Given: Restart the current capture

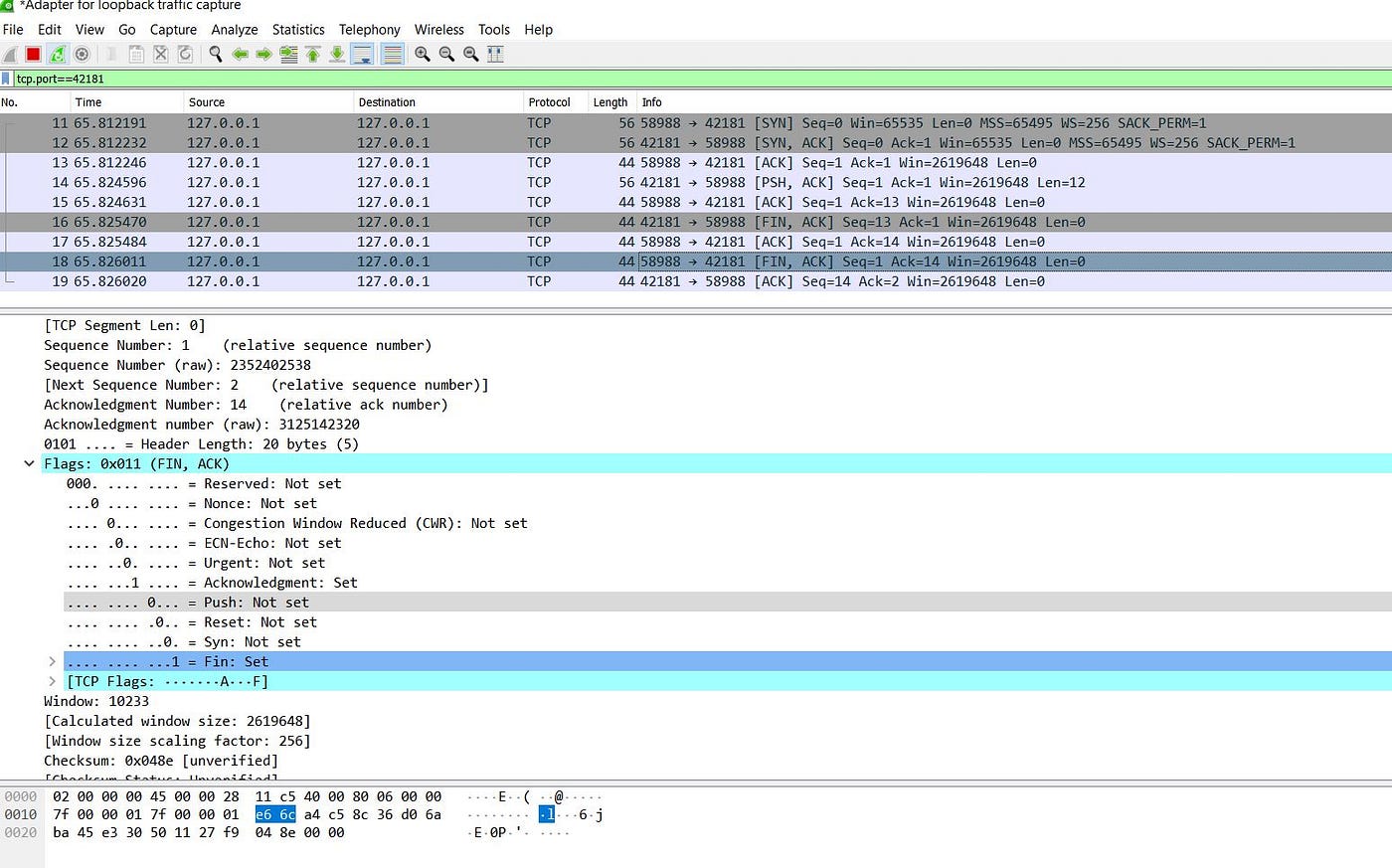Looking at the screenshot, I should (57, 54).
